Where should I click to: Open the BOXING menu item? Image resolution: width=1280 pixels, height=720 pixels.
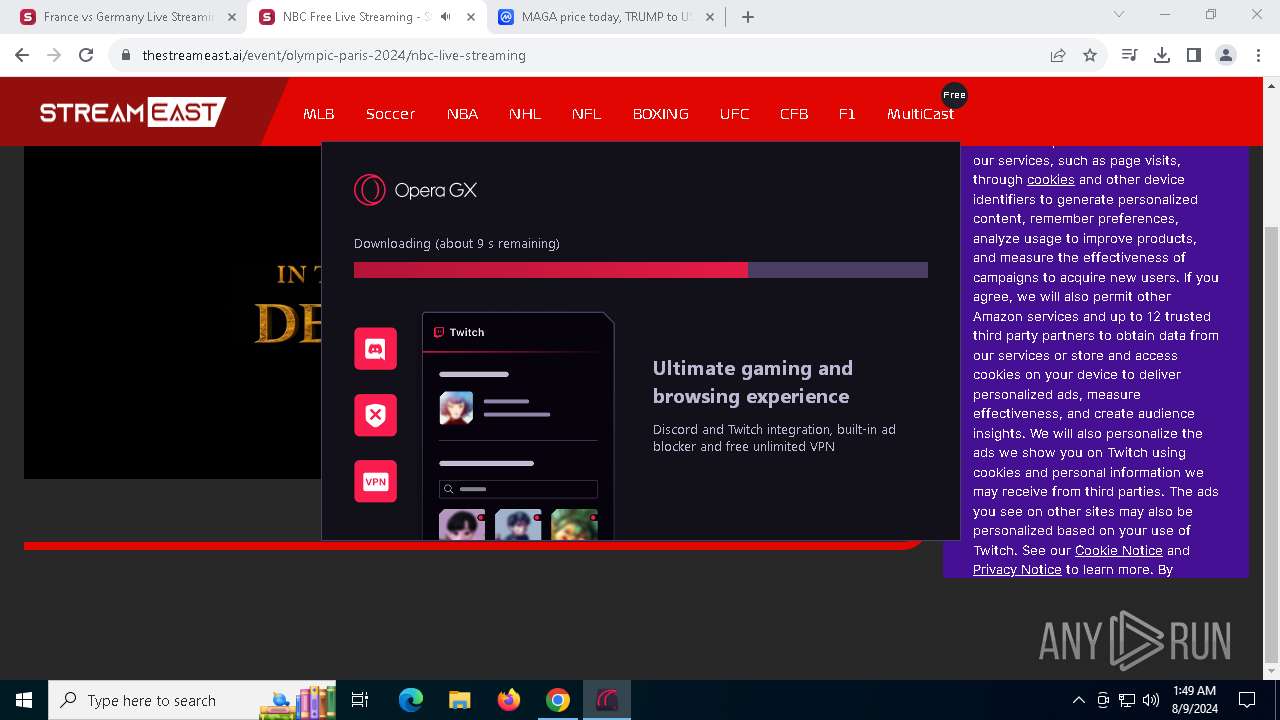tap(660, 114)
